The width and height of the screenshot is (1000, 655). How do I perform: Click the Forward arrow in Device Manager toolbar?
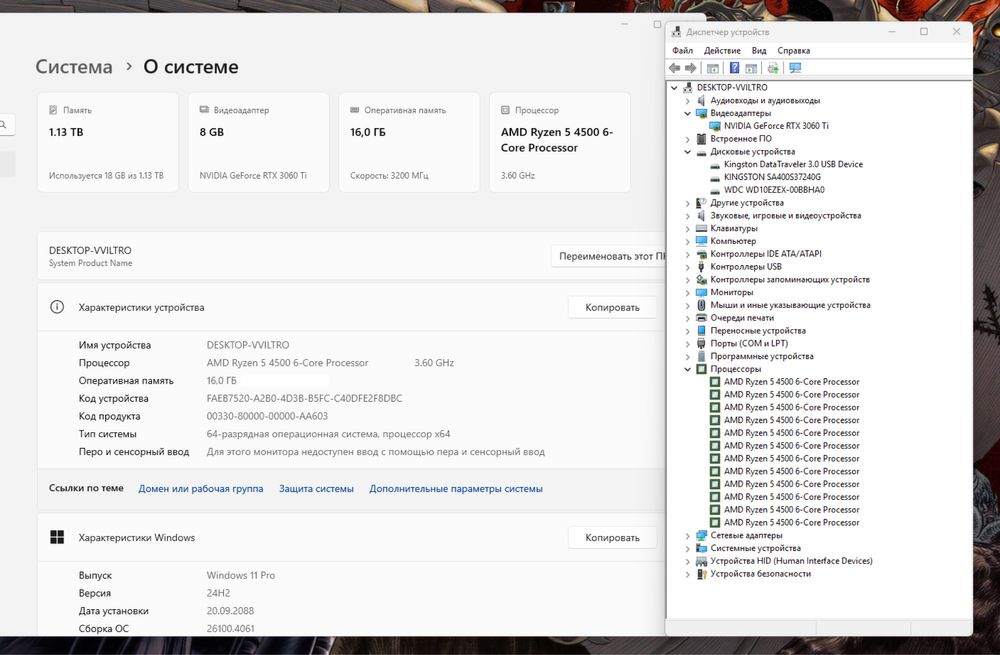click(690, 68)
